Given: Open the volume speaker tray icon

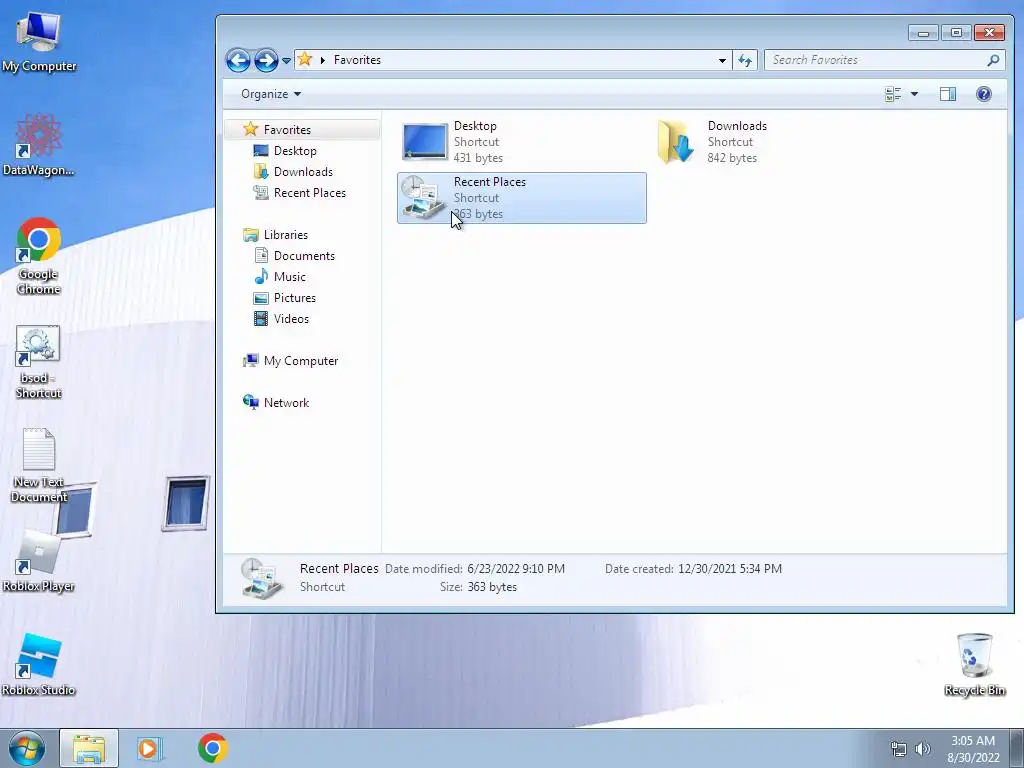Looking at the screenshot, I should coord(923,749).
